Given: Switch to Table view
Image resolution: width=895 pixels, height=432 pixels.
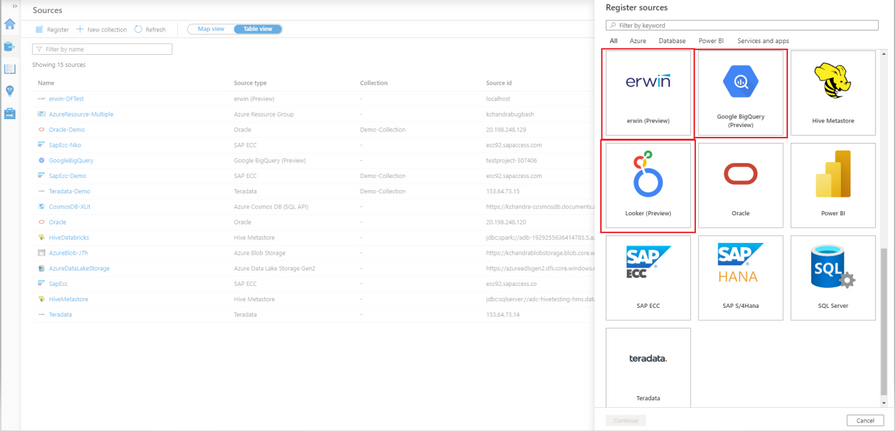Looking at the screenshot, I should point(258,29).
